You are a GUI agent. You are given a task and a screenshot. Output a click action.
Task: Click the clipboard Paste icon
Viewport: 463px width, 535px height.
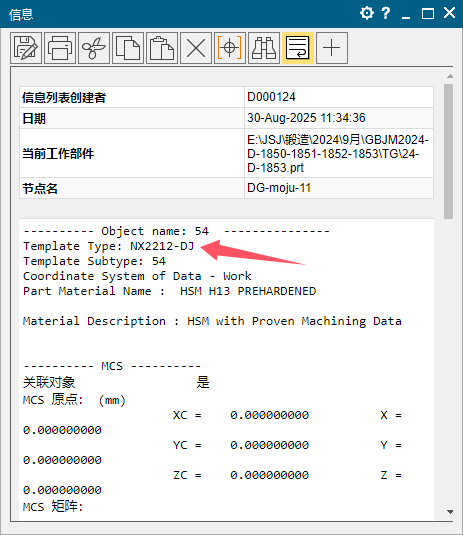click(x=162, y=48)
